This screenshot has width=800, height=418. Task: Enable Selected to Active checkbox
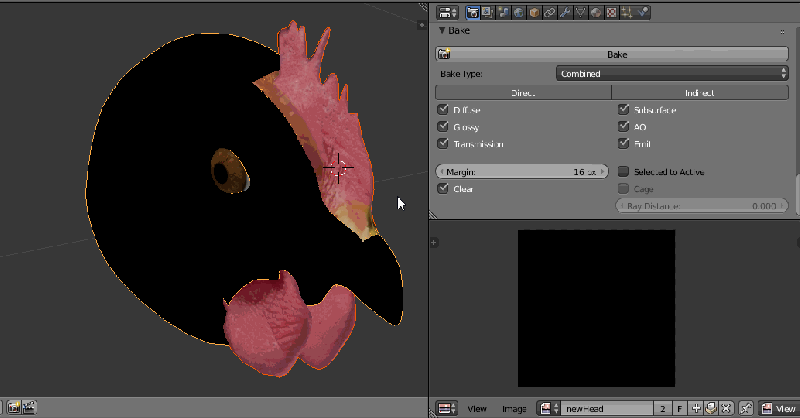[623, 171]
